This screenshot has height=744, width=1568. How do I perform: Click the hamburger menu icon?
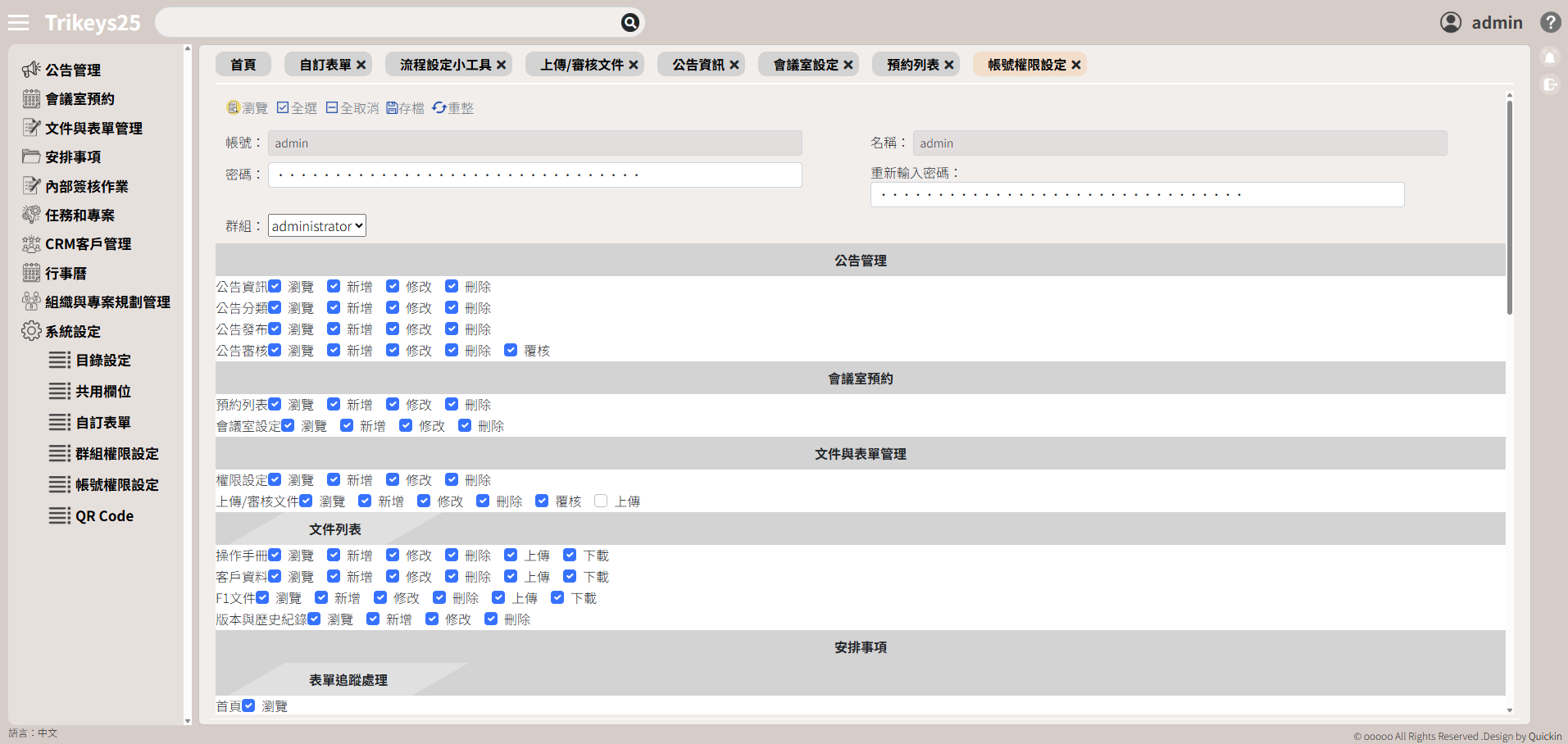tap(18, 23)
